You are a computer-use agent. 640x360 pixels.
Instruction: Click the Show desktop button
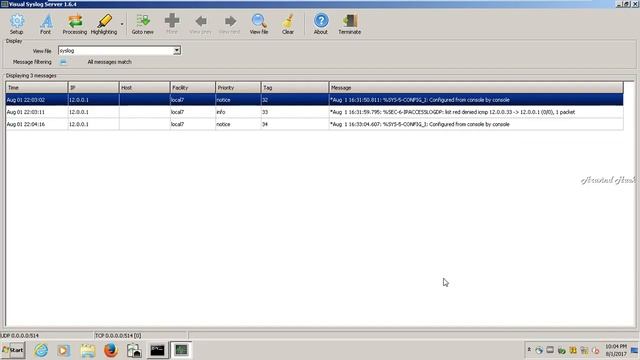(x=635, y=350)
